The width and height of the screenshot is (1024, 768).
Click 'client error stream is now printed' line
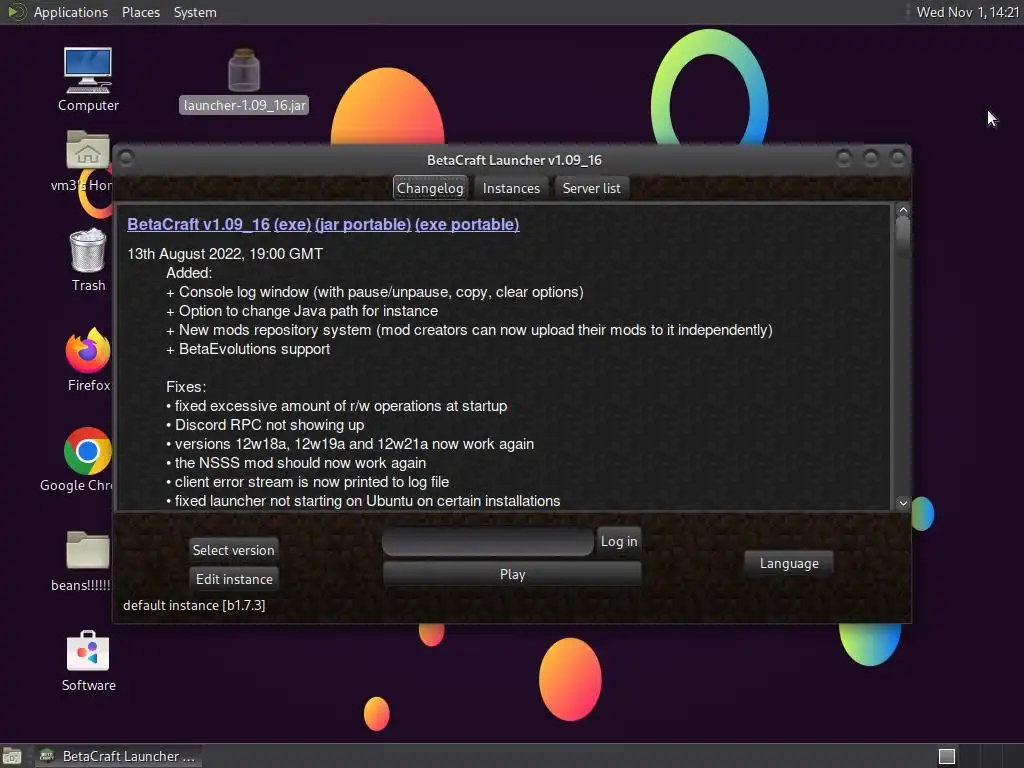(x=308, y=481)
